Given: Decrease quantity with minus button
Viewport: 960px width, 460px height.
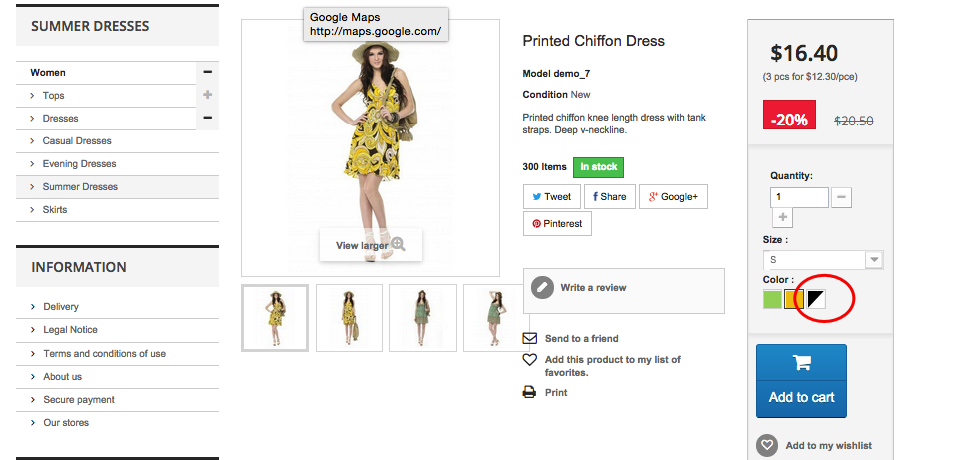Looking at the screenshot, I should click(841, 197).
